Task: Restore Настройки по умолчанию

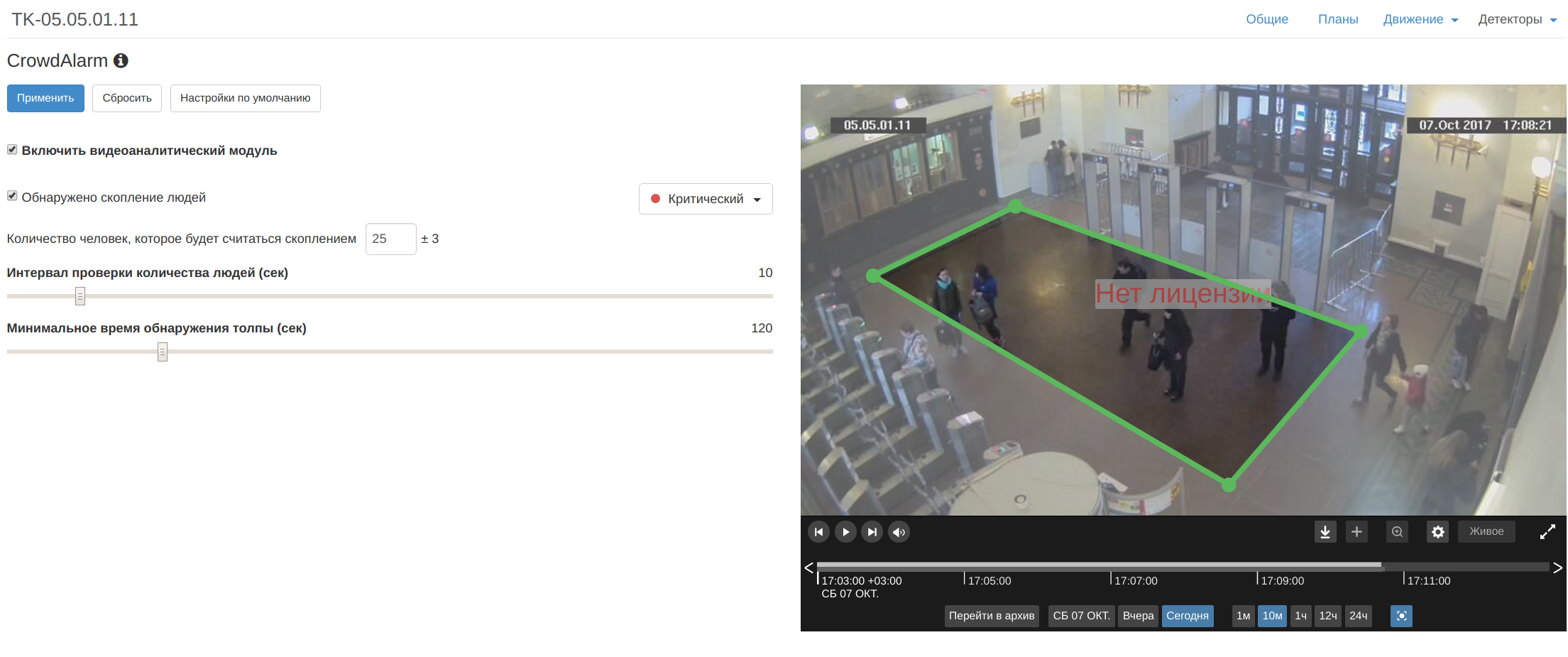Action: (245, 98)
